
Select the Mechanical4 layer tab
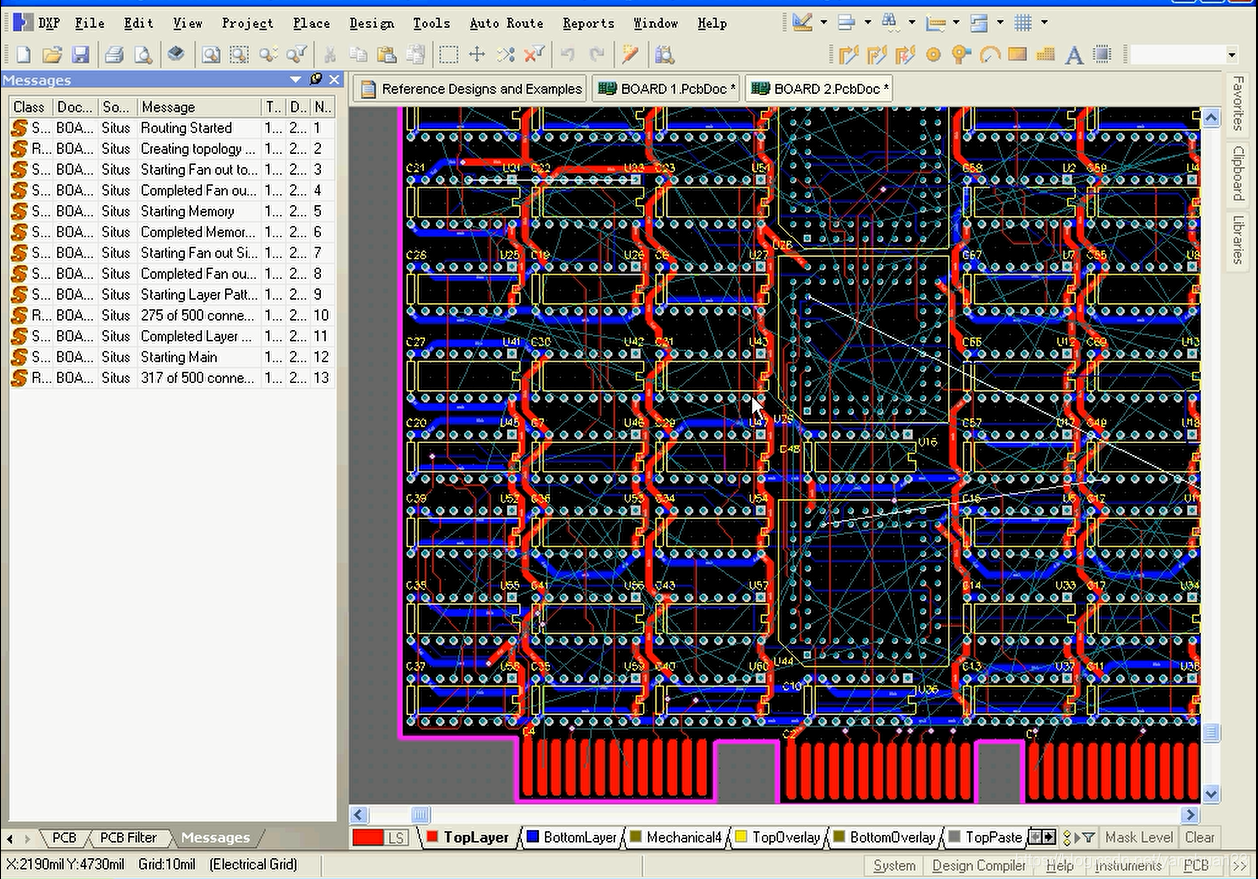click(x=676, y=837)
